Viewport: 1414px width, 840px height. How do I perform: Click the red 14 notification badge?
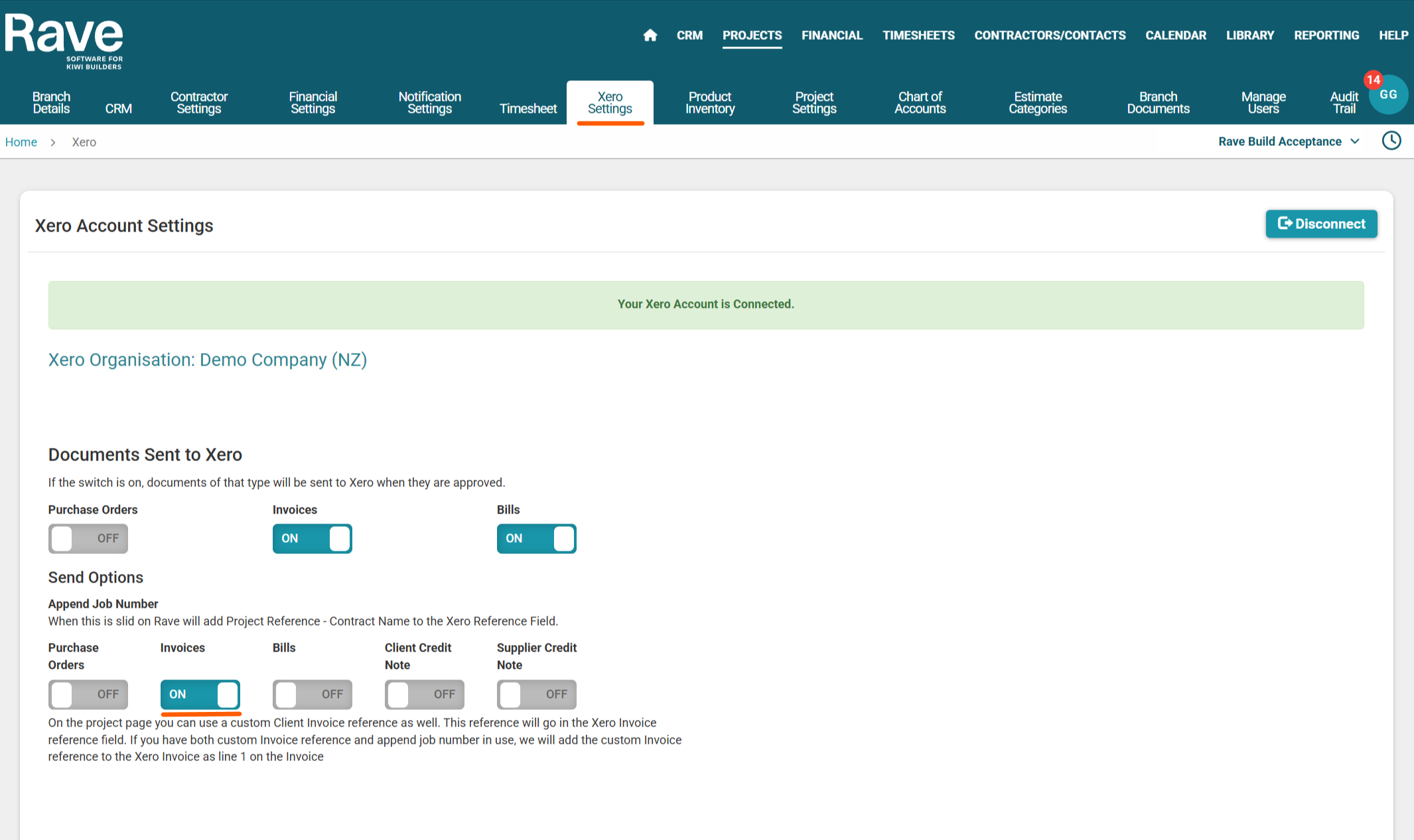click(x=1372, y=80)
